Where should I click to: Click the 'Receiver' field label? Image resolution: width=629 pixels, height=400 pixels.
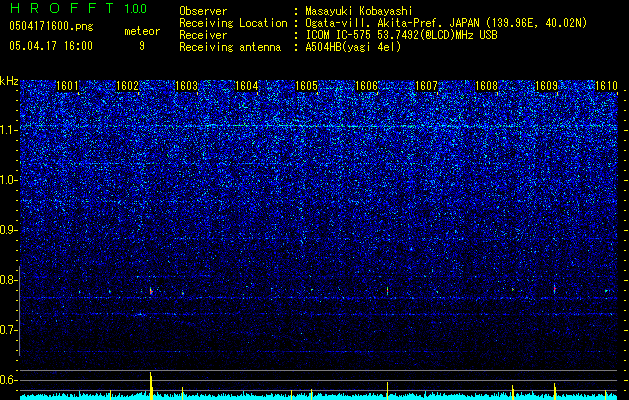click(203, 35)
